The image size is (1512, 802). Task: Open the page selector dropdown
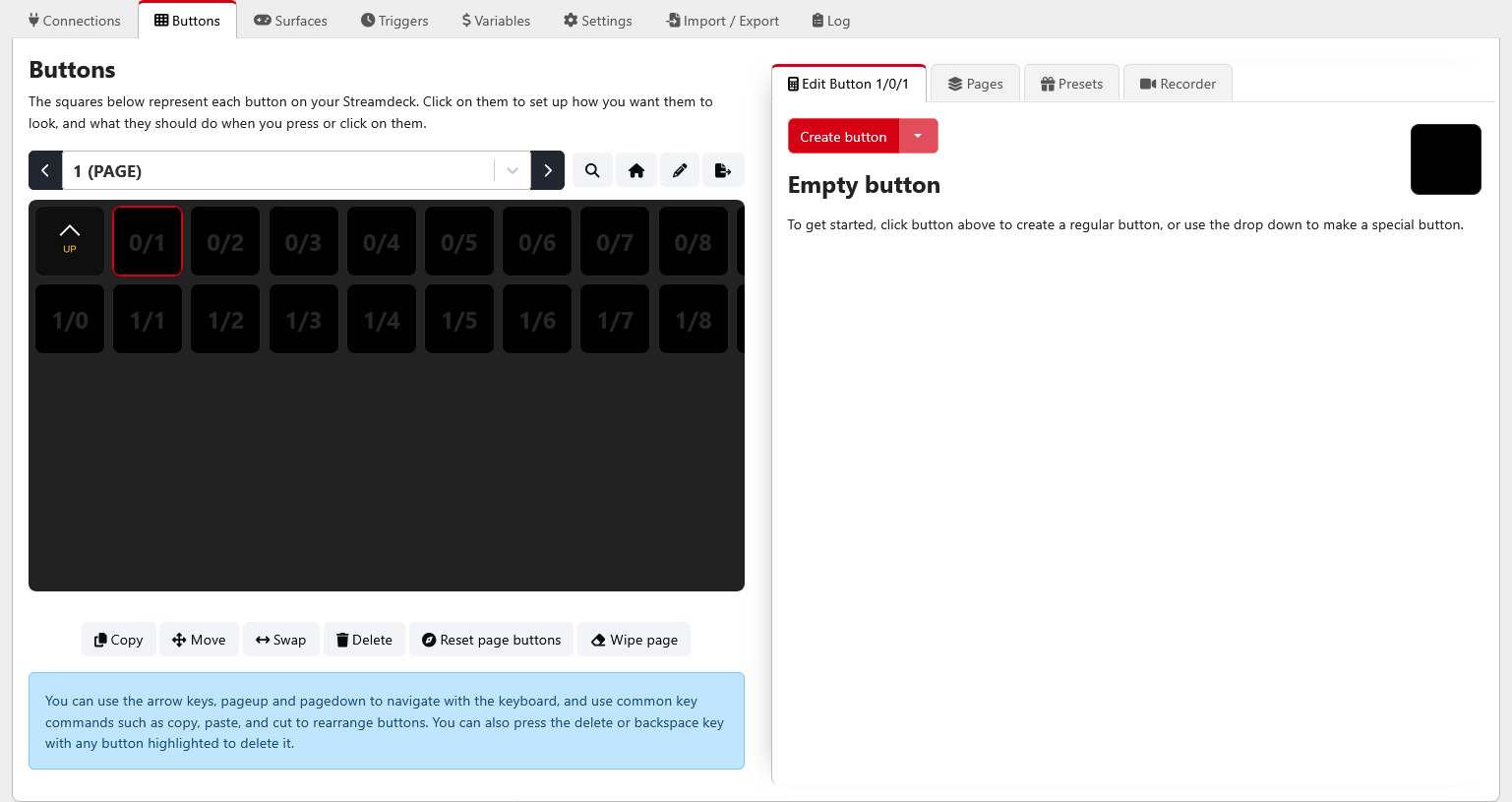(512, 170)
